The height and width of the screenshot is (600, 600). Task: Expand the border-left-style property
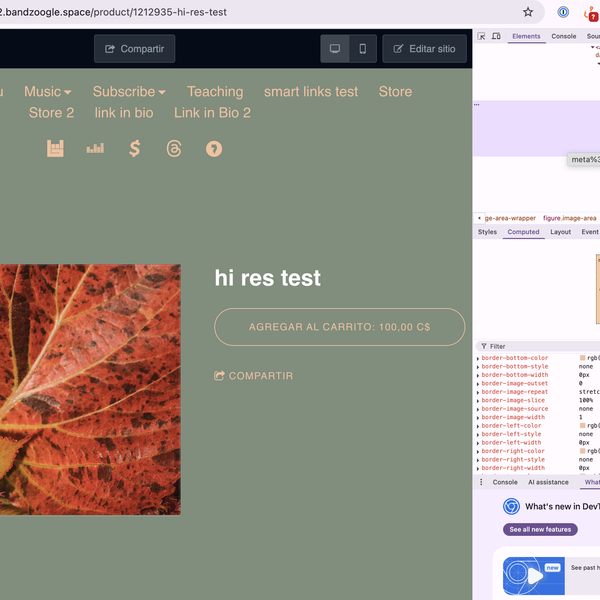pos(478,435)
